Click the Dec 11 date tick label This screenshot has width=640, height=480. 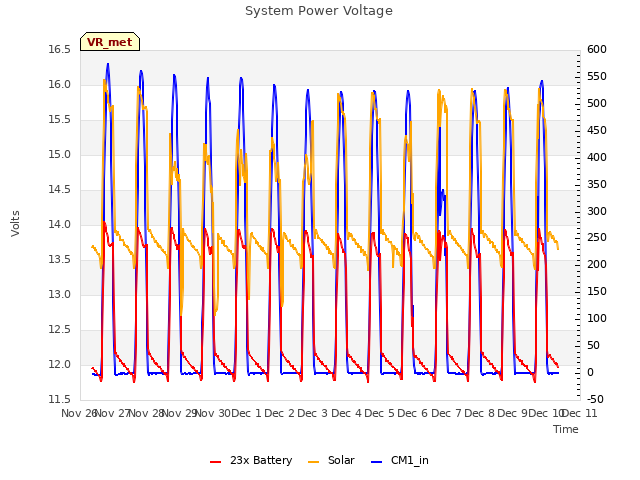579,413
